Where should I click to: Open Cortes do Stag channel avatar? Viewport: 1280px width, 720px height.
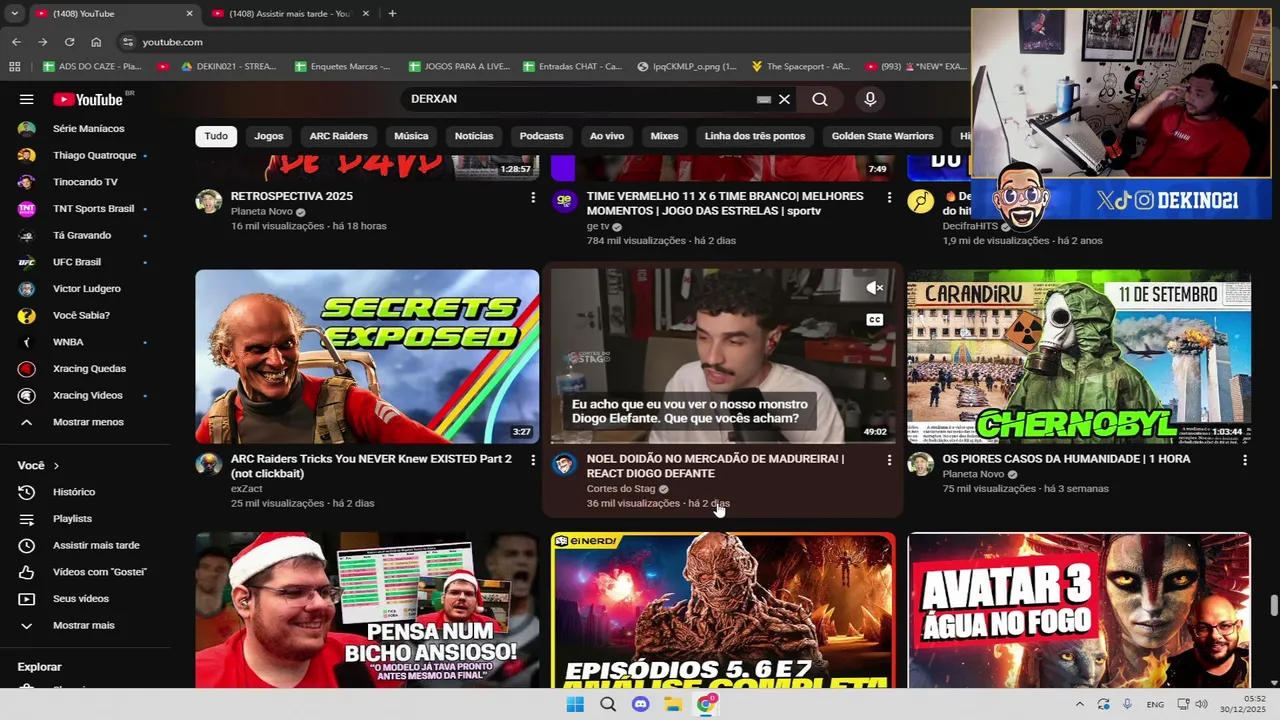(565, 464)
